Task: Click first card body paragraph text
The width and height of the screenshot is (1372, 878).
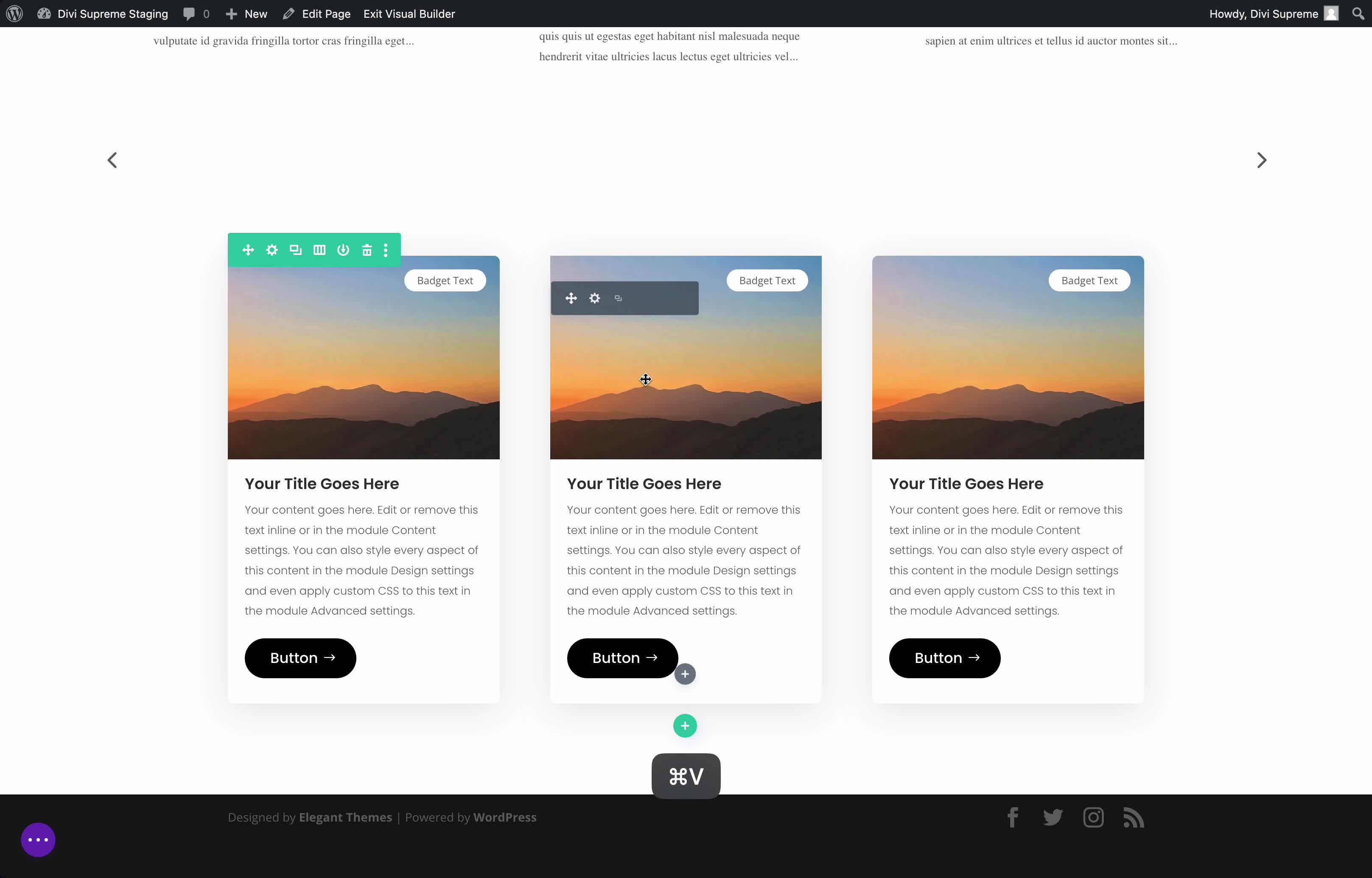Action: [x=361, y=560]
